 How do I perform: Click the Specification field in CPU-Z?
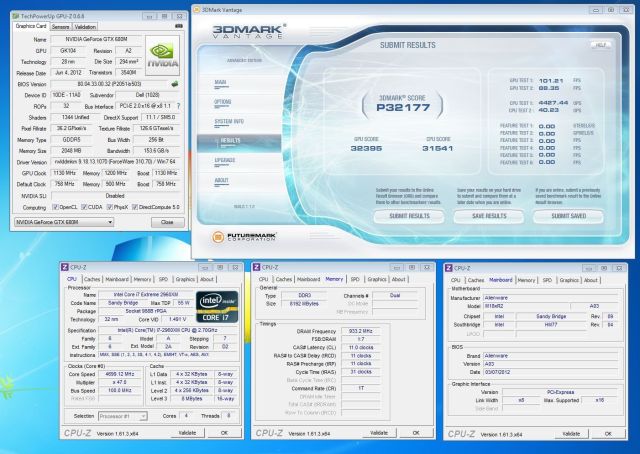(x=168, y=330)
